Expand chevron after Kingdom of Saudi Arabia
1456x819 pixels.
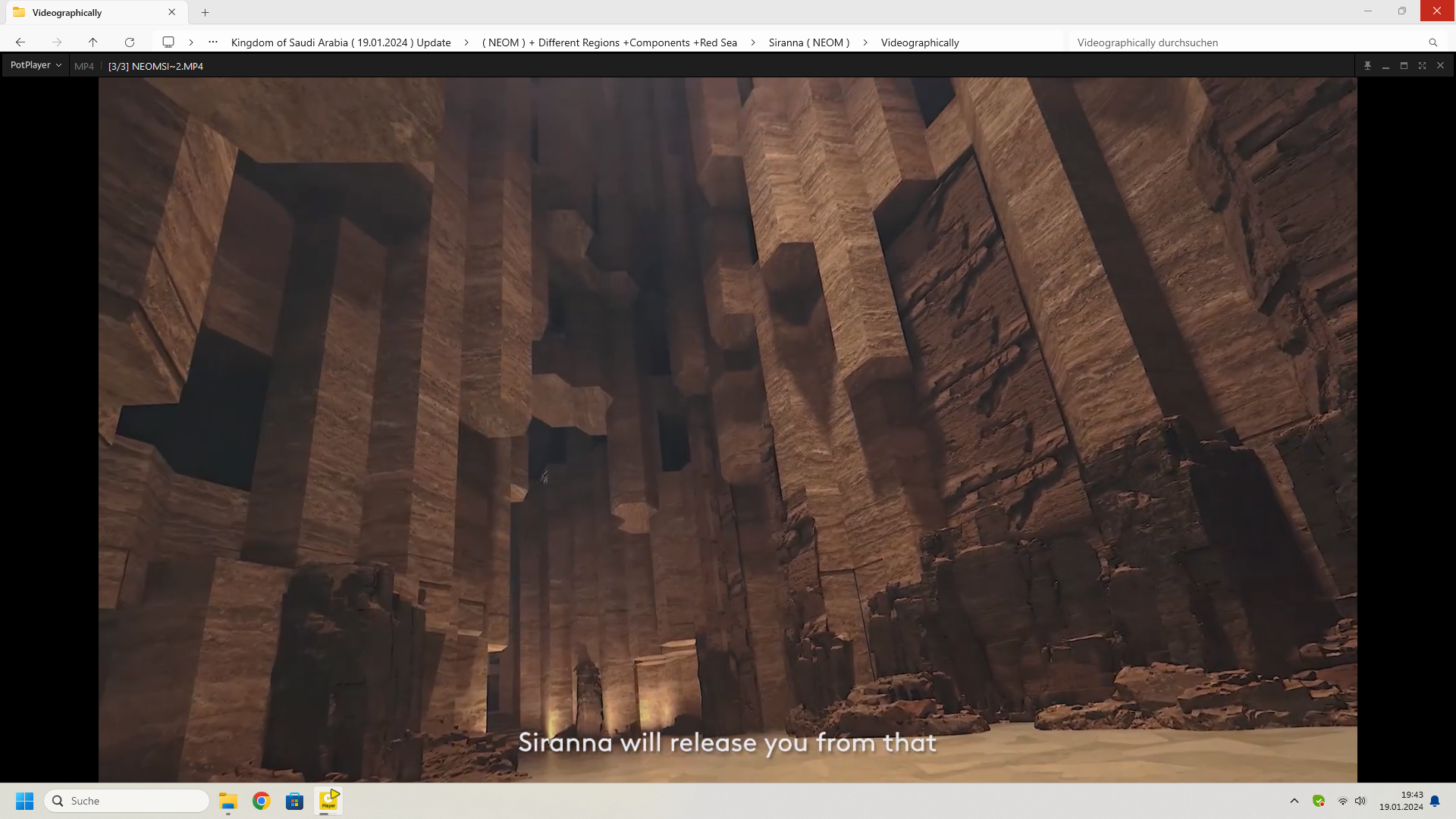point(466,42)
